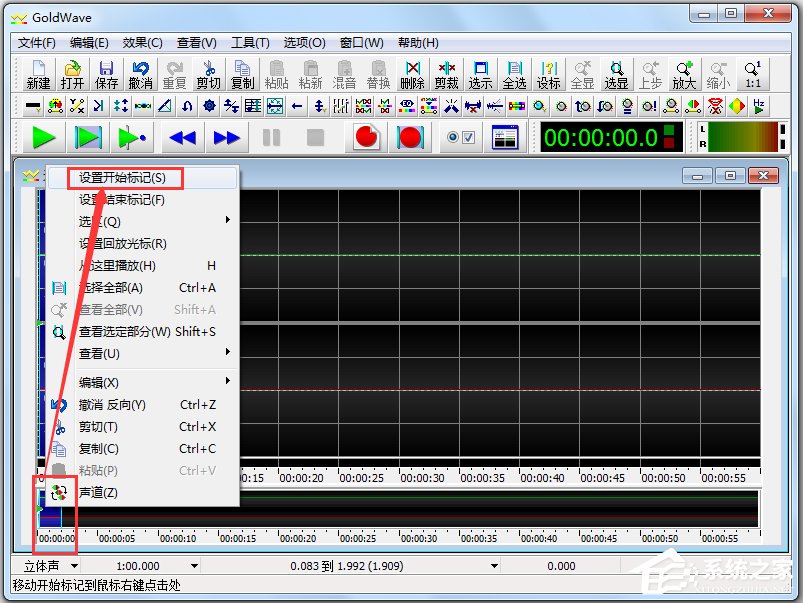
Task: Choose 撤消 反向(Y) menu entry
Action: [142, 405]
